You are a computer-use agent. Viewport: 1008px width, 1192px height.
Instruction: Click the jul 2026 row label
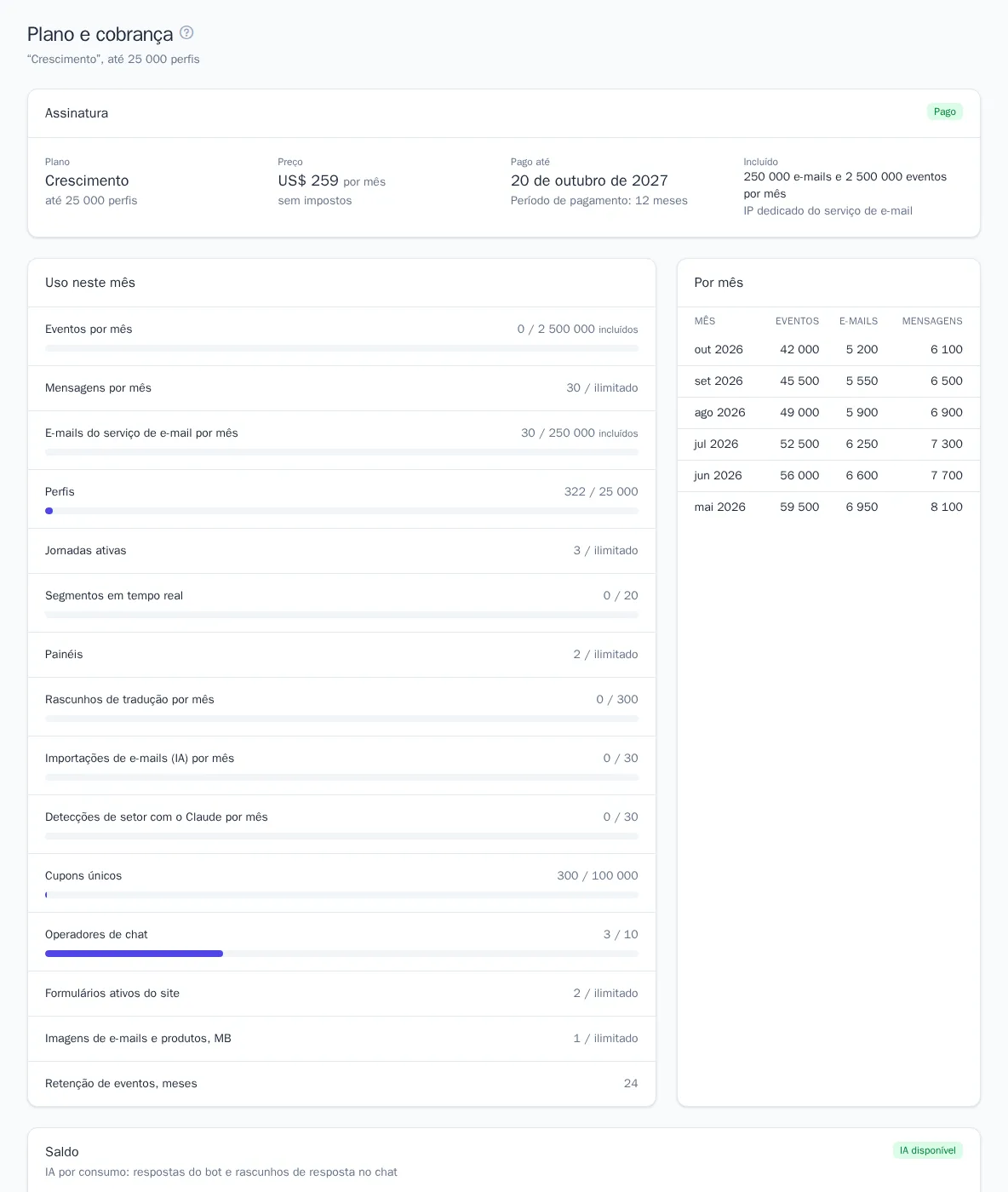pos(716,444)
